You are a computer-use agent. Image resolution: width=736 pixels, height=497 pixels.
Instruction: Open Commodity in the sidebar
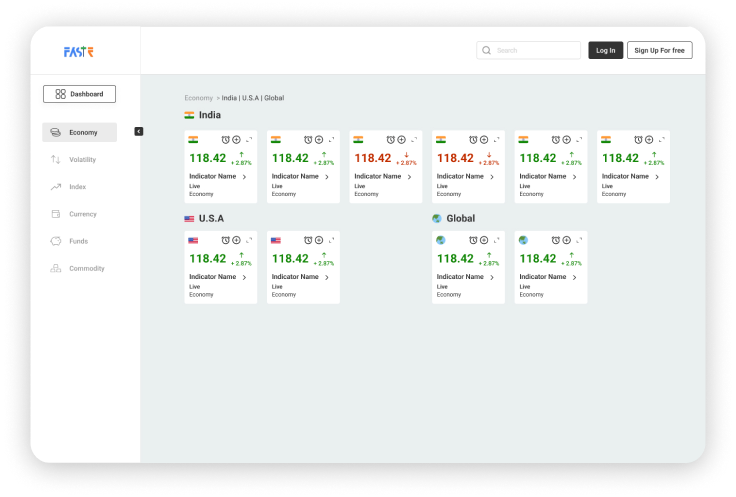coord(79,268)
